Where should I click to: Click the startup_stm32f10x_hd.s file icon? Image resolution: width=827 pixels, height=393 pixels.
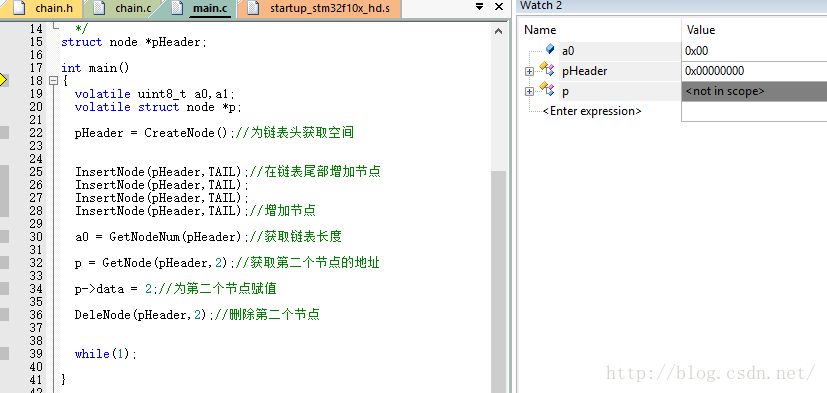pos(254,8)
